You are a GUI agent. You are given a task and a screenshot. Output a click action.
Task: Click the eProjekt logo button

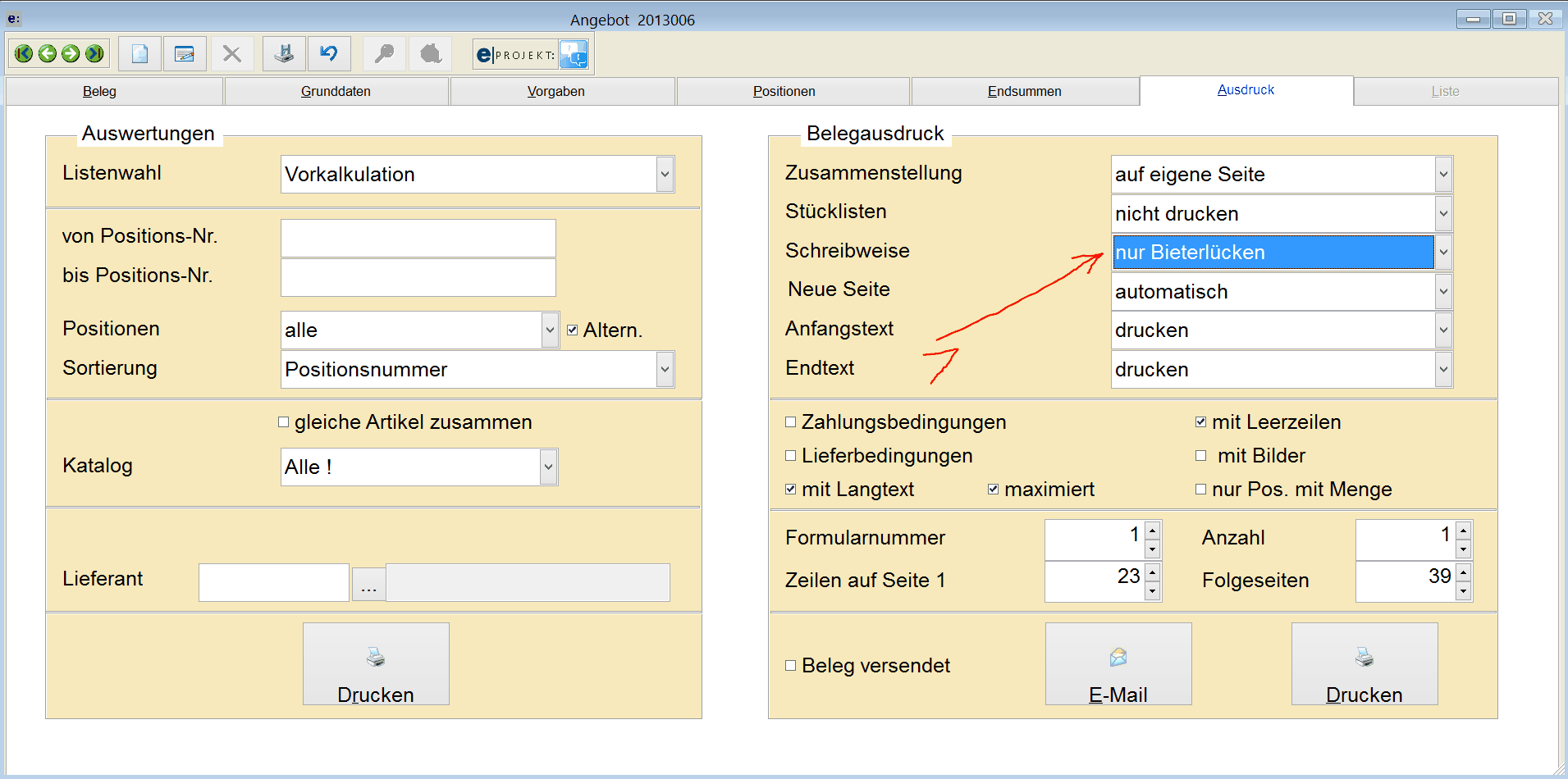point(516,55)
